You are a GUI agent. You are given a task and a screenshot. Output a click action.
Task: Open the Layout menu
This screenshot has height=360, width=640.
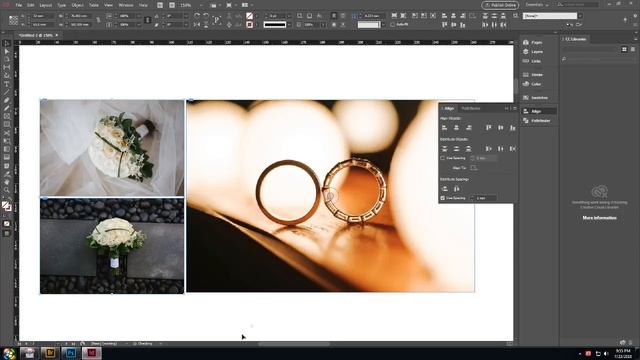[46, 5]
